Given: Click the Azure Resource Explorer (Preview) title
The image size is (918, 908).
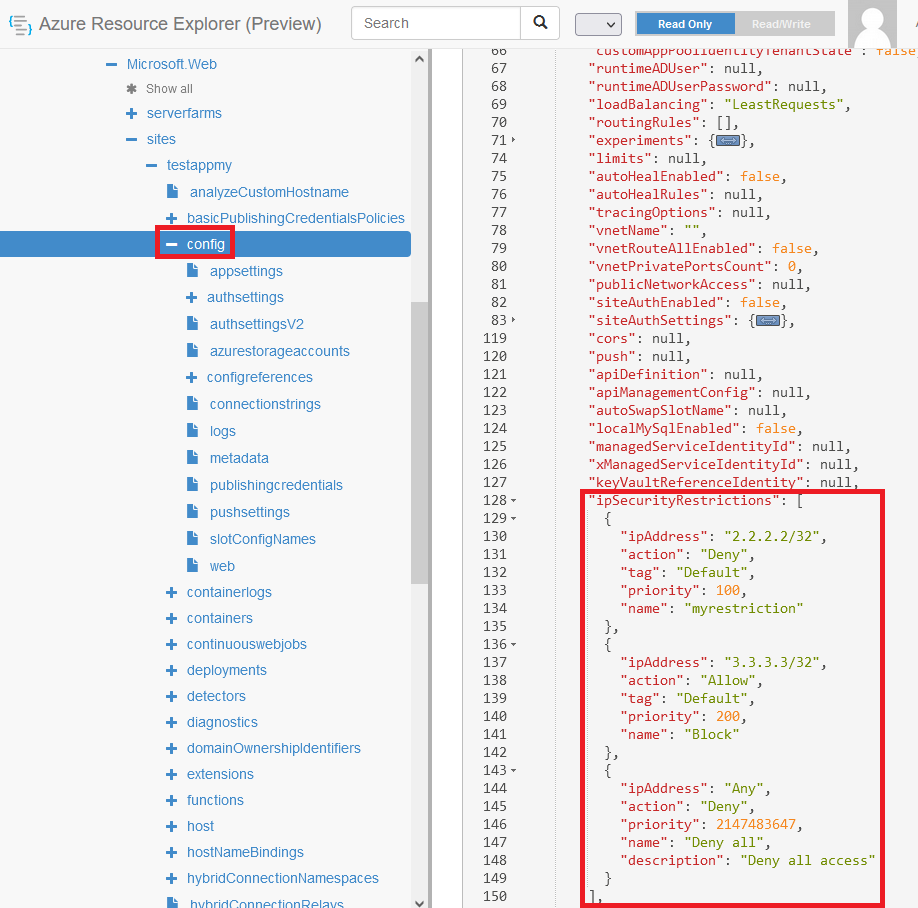Looking at the screenshot, I should [x=180, y=24].
